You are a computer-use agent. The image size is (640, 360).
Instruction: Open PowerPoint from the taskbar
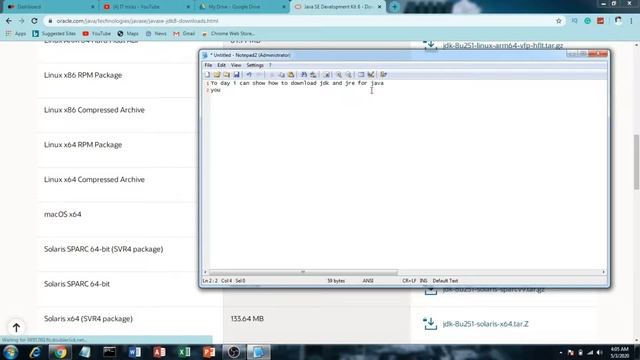pyautogui.click(x=209, y=352)
